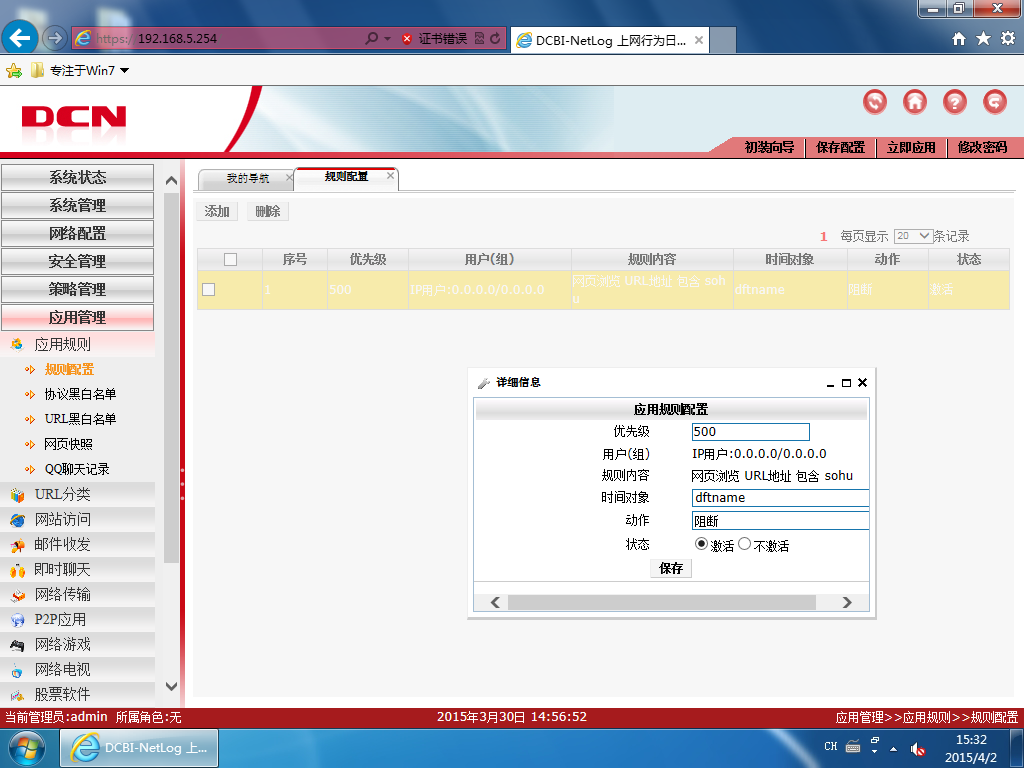Image resolution: width=1024 pixels, height=768 pixels.
Task: Click the red help question mark icon
Action: (x=954, y=102)
